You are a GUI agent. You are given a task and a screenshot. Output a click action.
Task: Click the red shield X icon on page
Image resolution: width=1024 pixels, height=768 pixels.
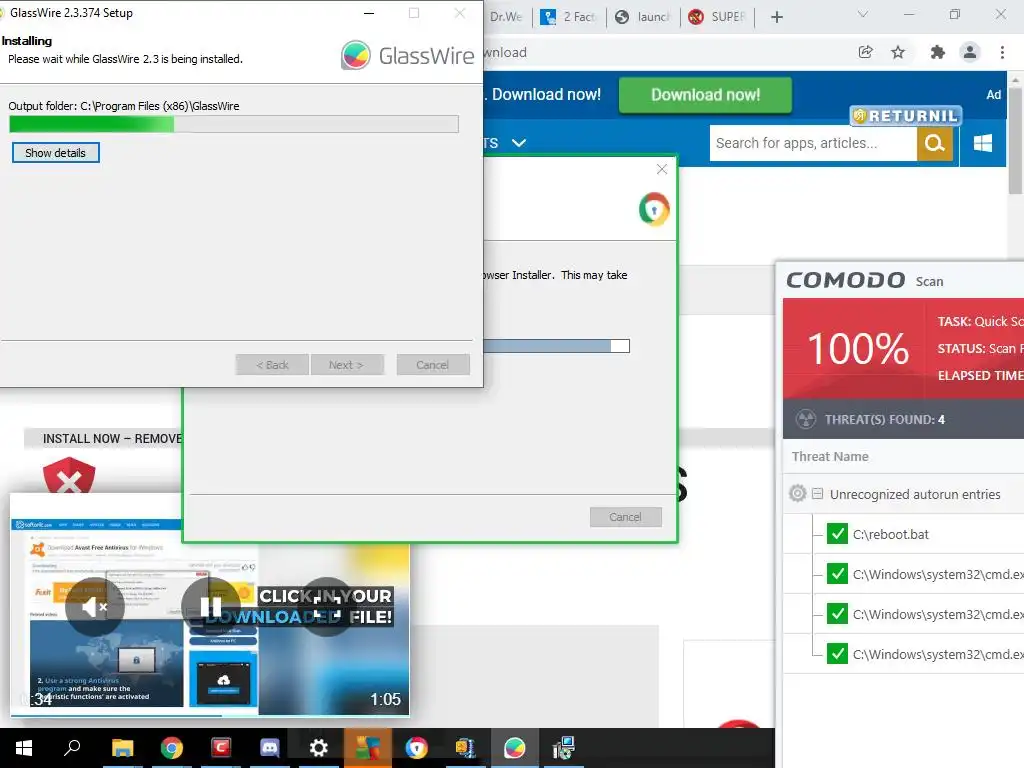point(69,476)
